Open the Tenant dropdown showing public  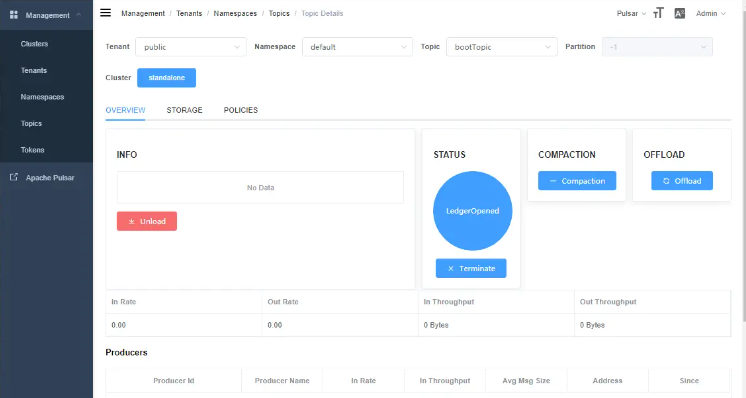tap(191, 47)
